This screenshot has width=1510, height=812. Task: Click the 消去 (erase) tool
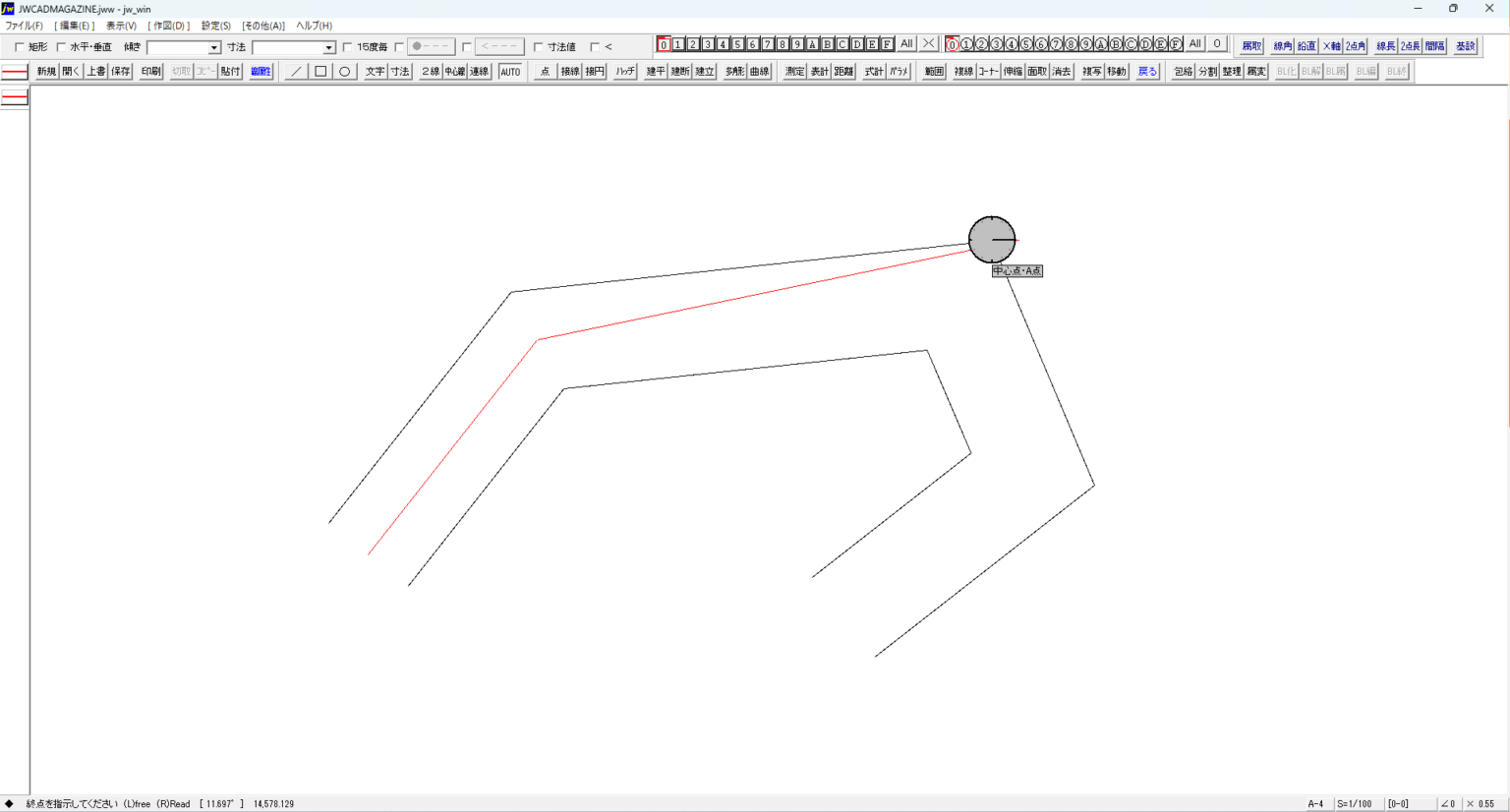coord(1062,72)
